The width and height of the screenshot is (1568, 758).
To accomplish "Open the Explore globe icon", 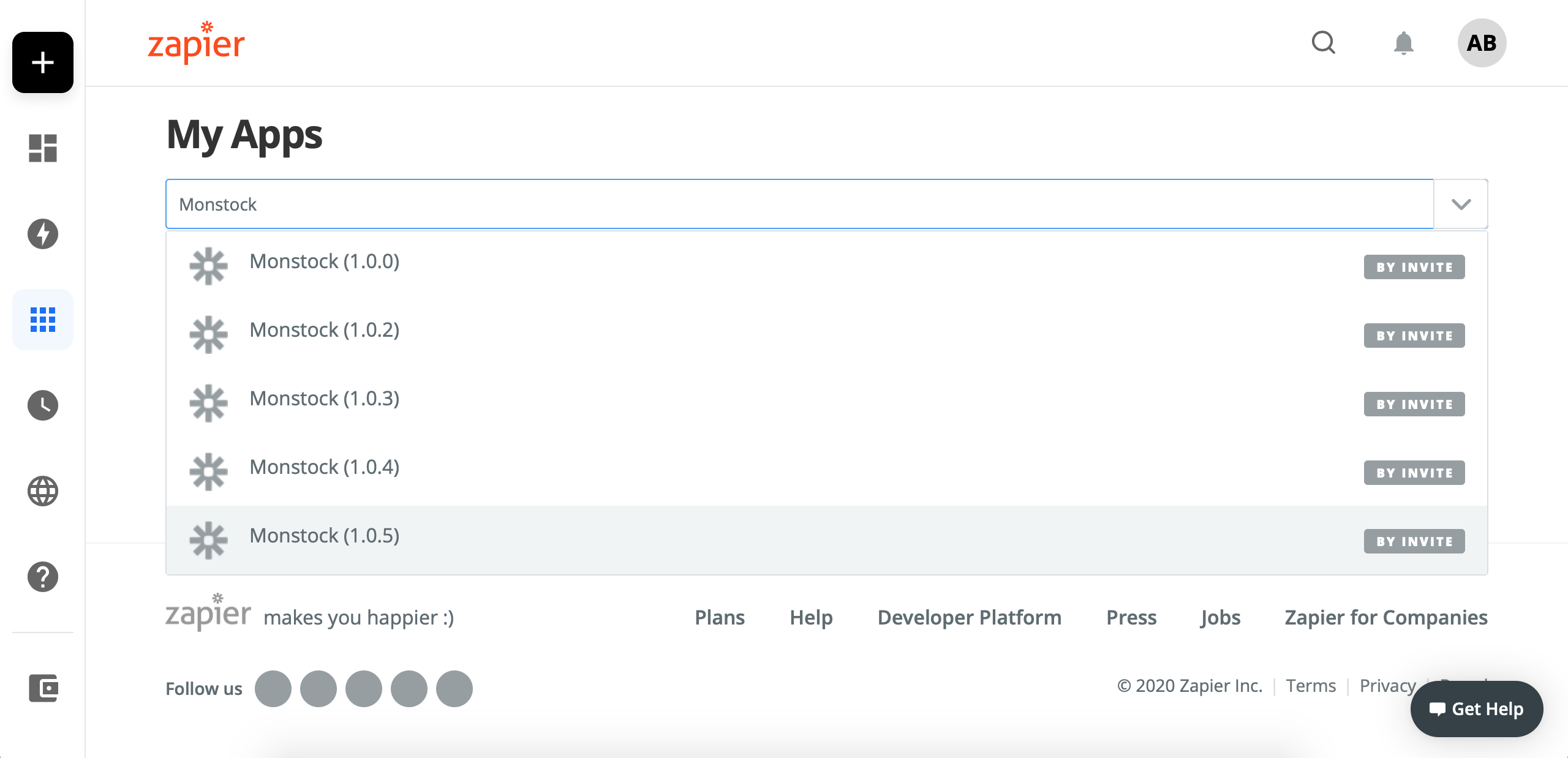I will pos(43,491).
